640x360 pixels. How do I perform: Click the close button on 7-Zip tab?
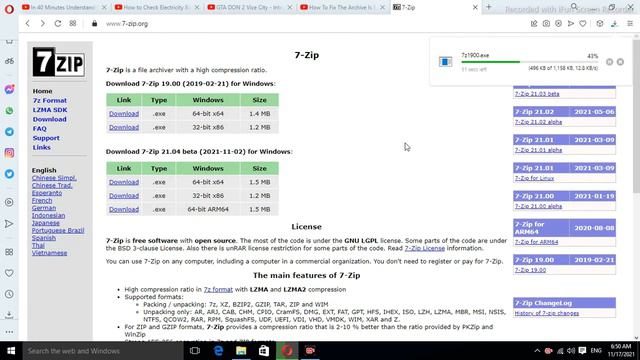[475, 7]
